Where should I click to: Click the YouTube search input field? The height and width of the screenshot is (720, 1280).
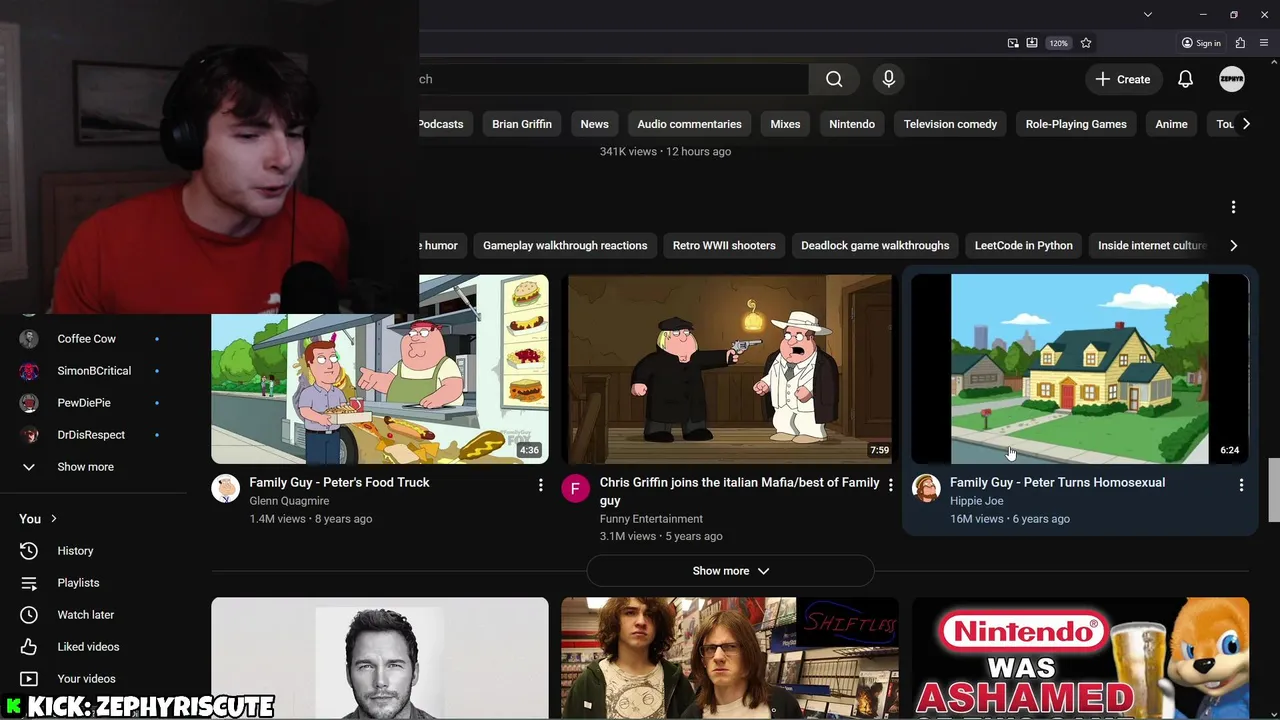click(614, 79)
